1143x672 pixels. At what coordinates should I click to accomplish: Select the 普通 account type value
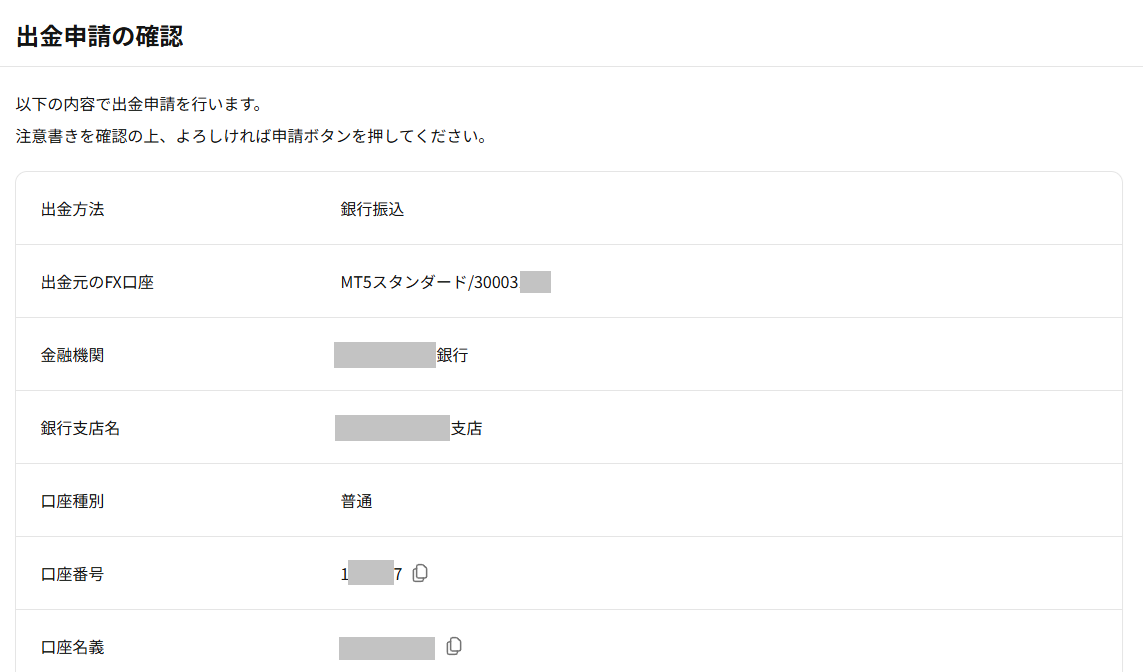(x=356, y=501)
